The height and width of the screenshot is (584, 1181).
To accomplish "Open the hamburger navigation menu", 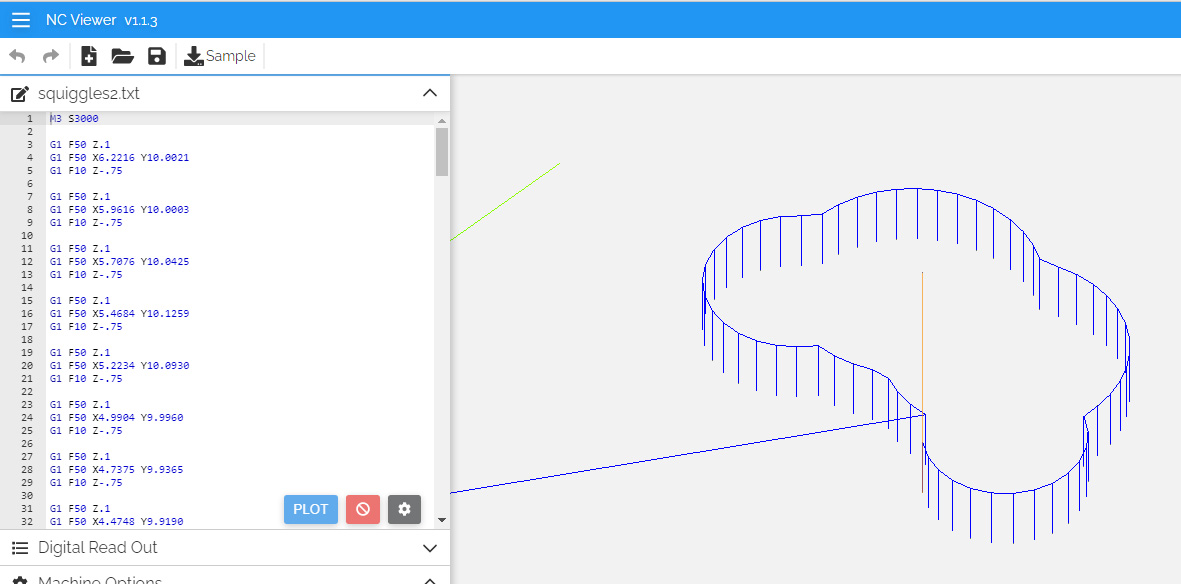I will (x=21, y=20).
